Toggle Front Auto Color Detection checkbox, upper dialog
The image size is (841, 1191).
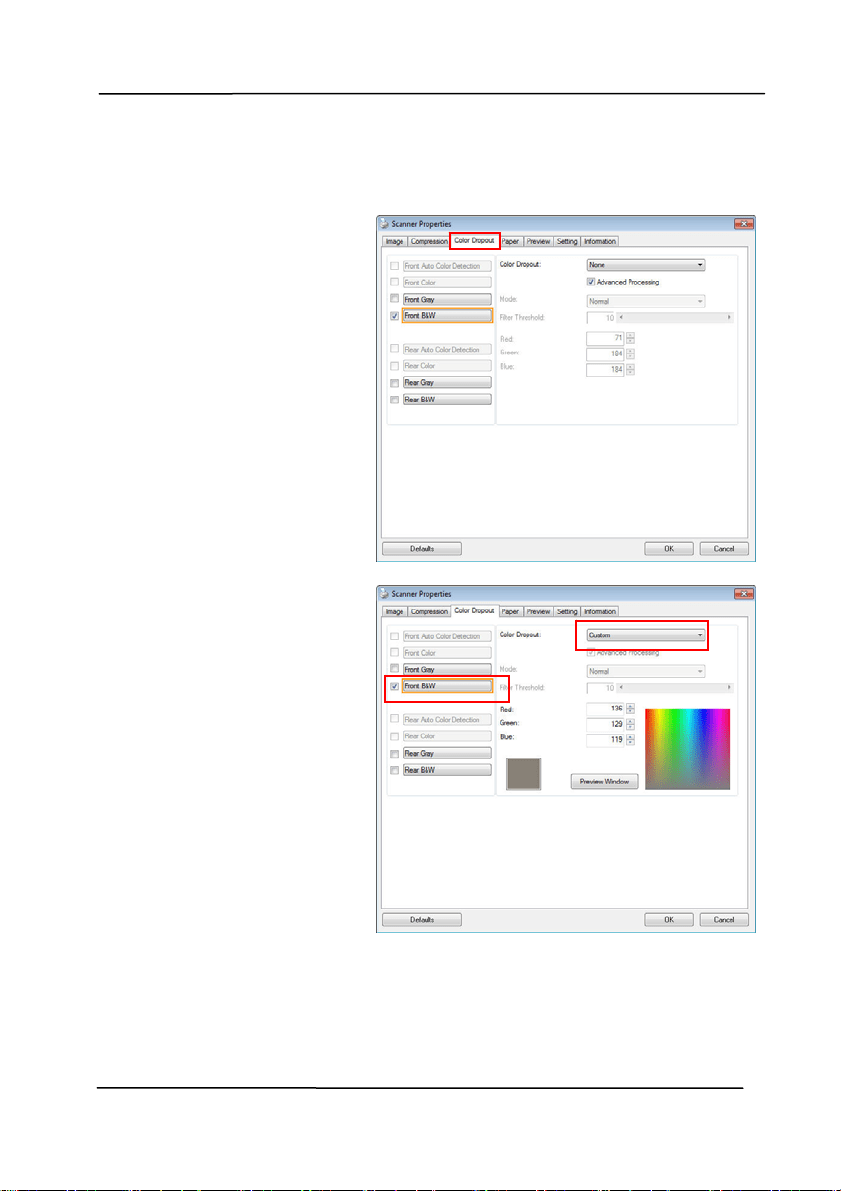tap(394, 266)
